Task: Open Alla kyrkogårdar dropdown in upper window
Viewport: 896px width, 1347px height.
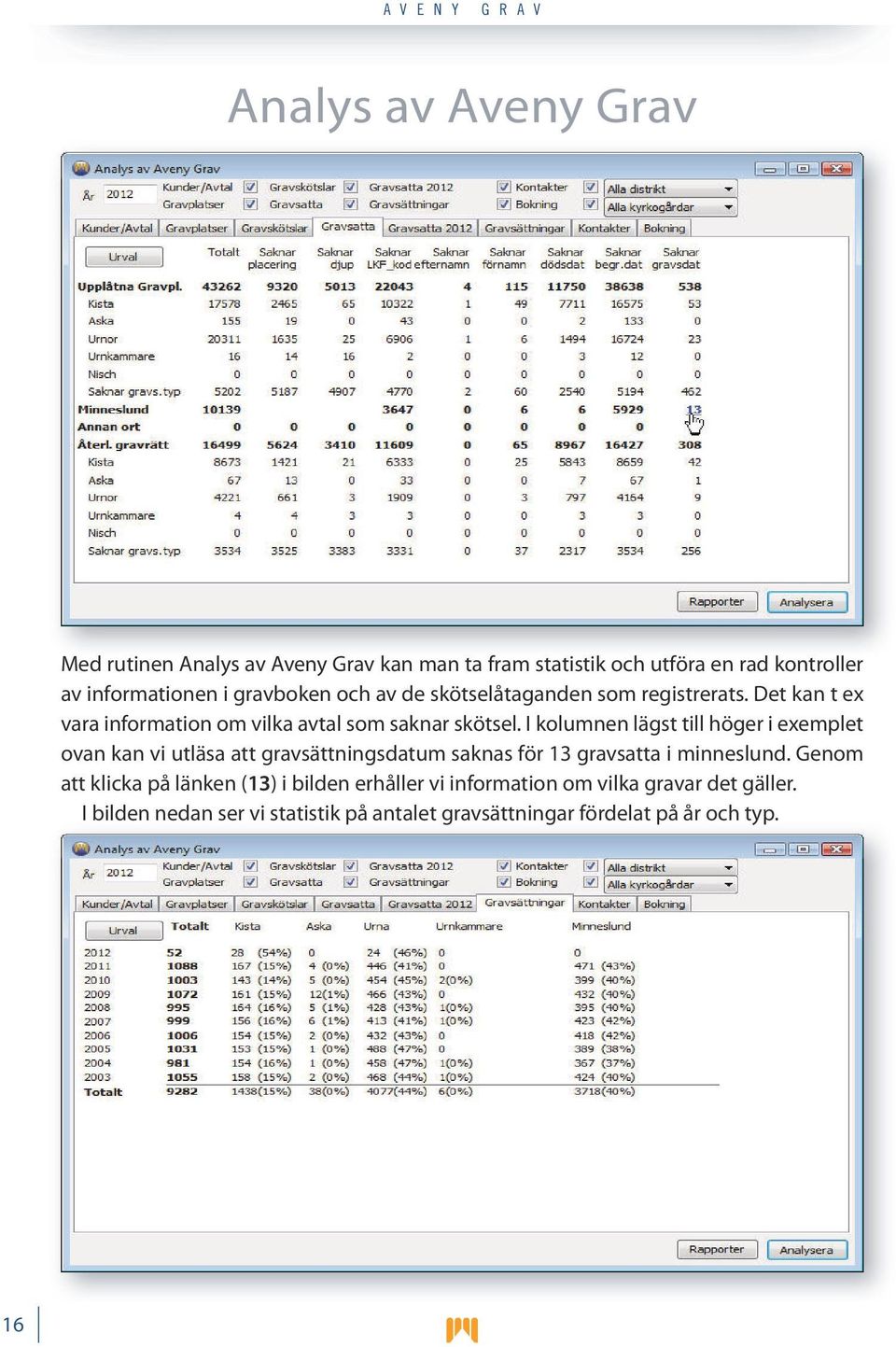Action: click(670, 207)
